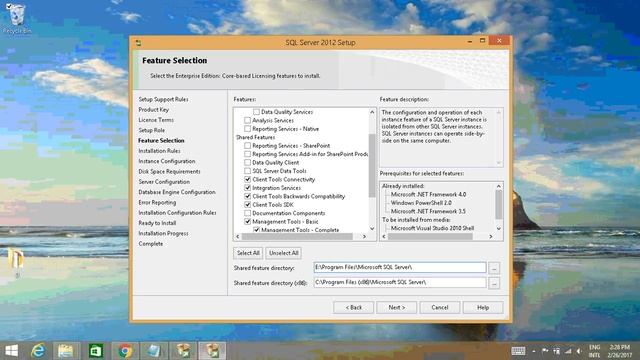Image resolution: width=640 pixels, height=360 pixels.
Task: Check Documentation Components
Action: 247,213
